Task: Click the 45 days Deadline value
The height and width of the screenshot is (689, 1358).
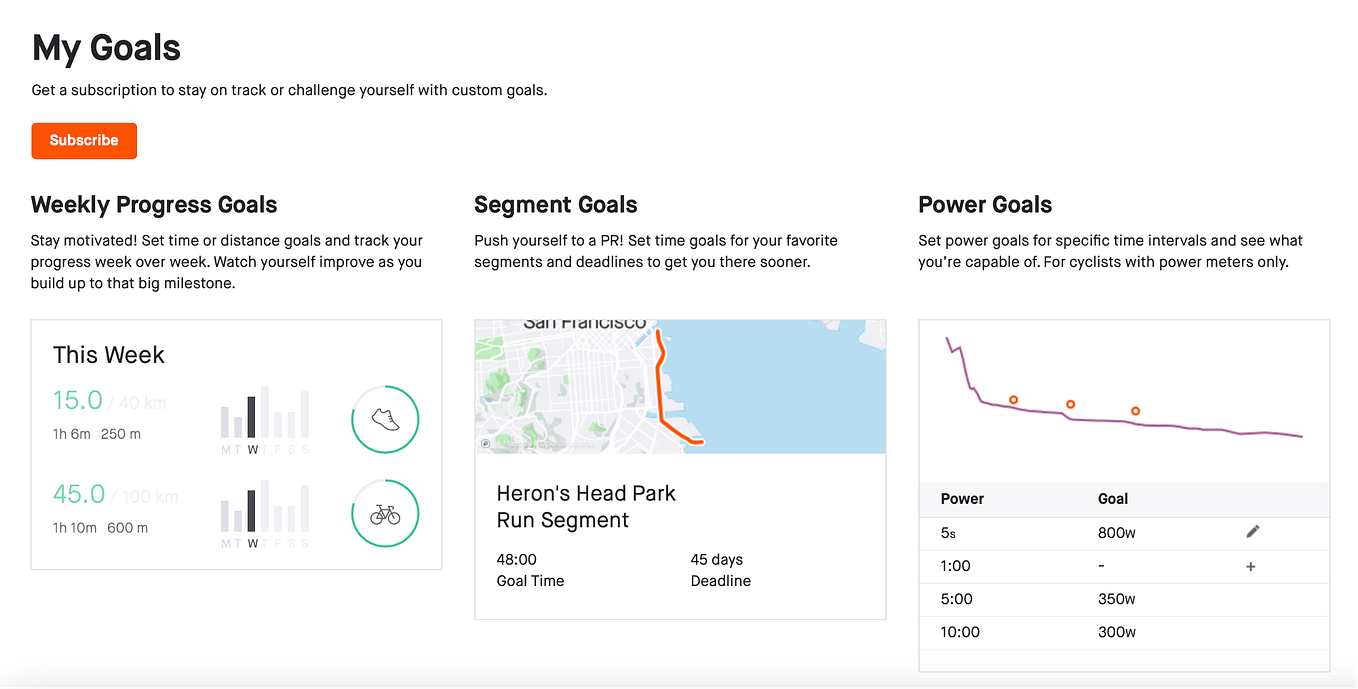Action: tap(717, 559)
